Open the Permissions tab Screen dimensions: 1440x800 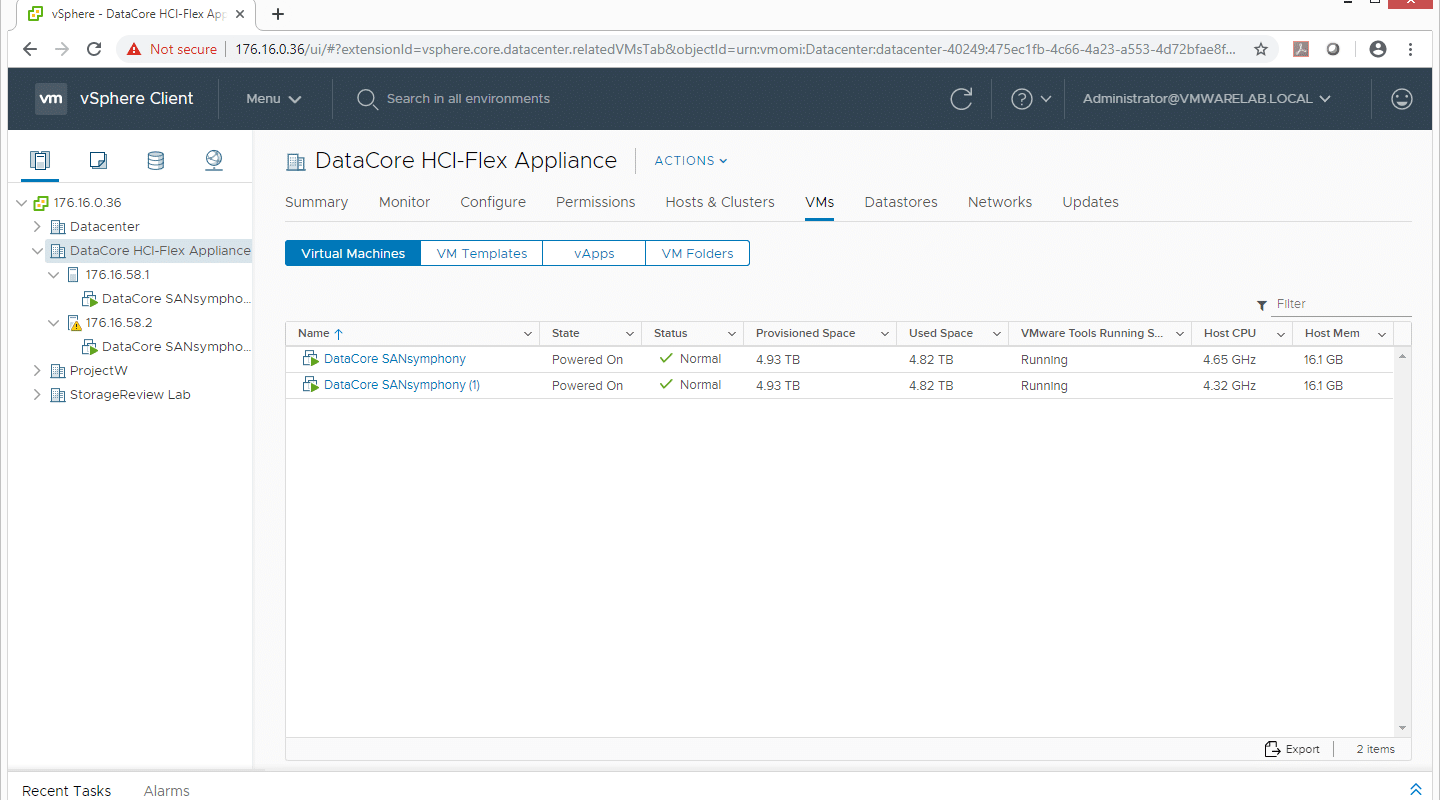click(x=596, y=202)
